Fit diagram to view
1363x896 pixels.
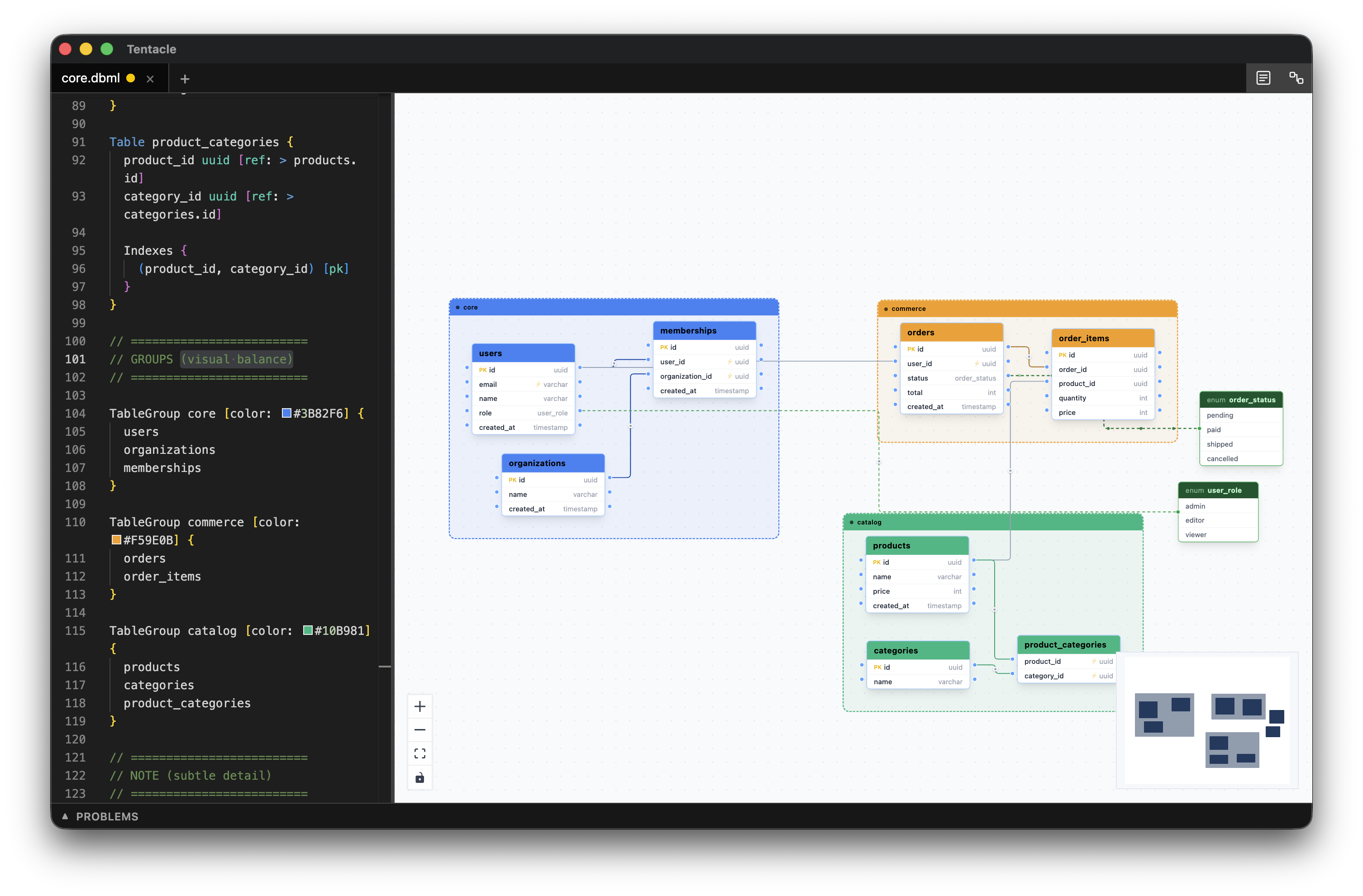coord(420,753)
